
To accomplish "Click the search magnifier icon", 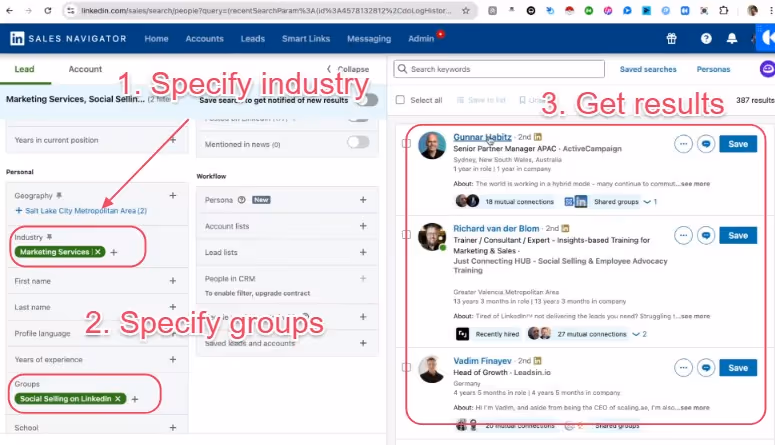I will click(402, 69).
